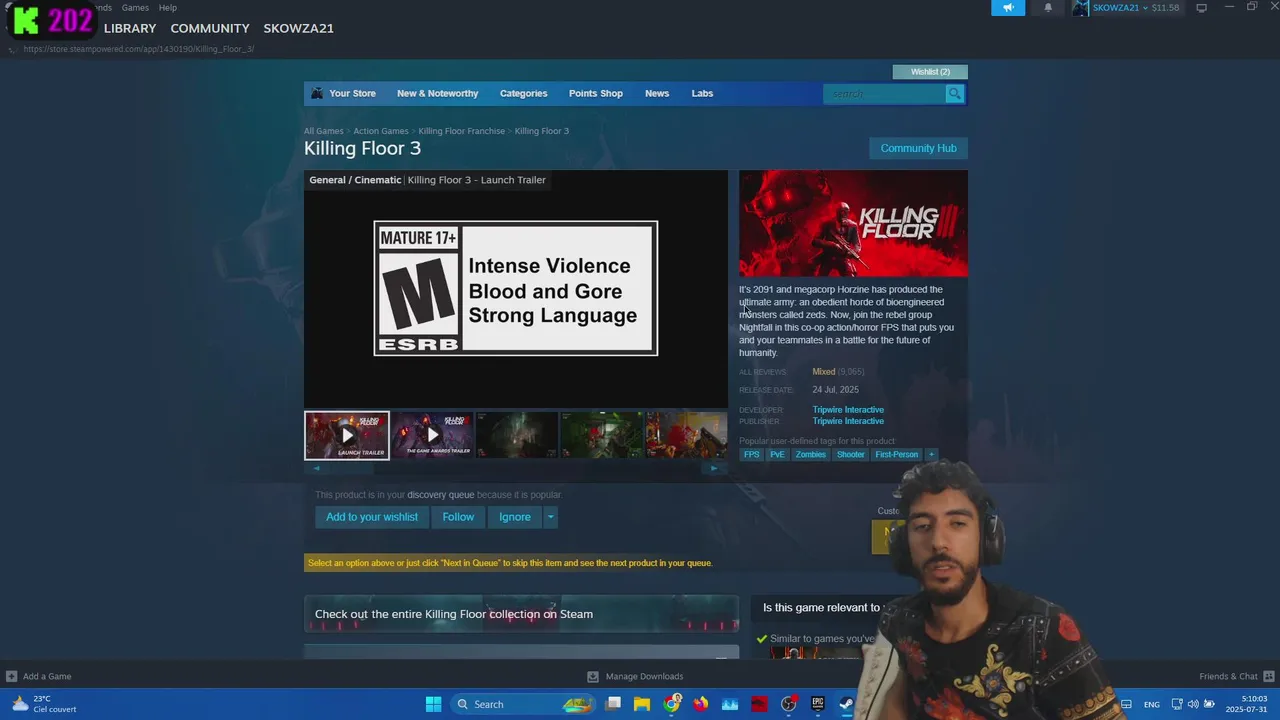Screen dimensions: 1280x720
Task: Click the right arrow of thumbnail strip
Action: [x=714, y=468]
